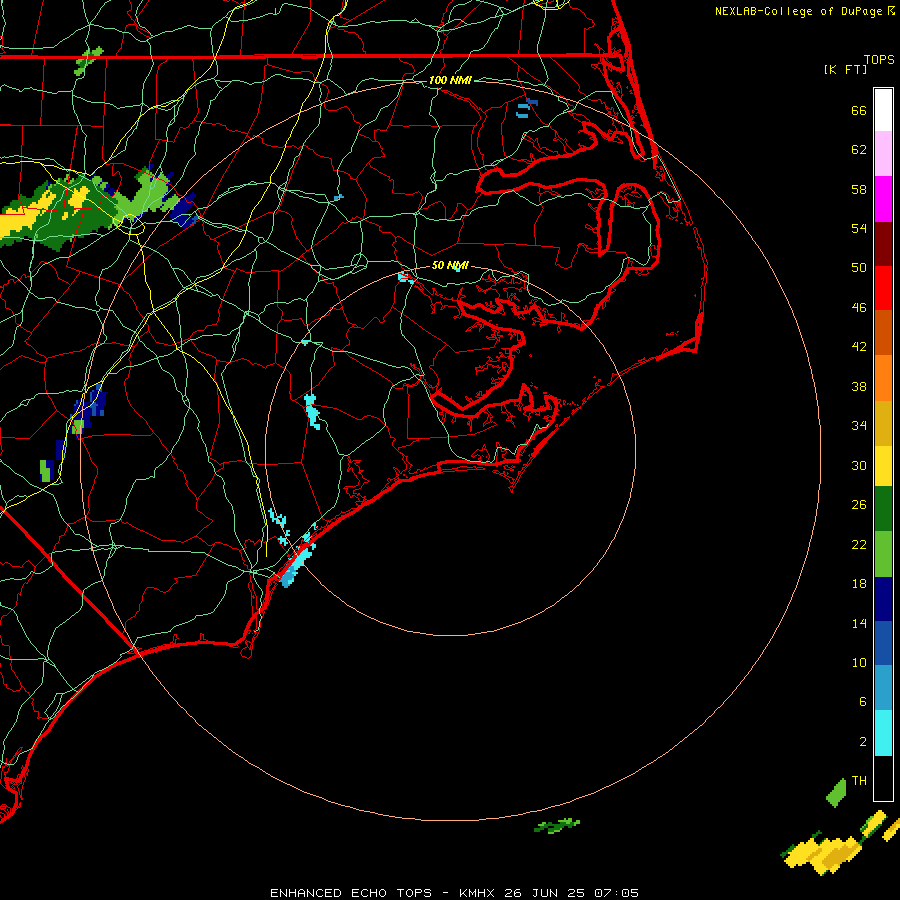Click the '62' scale label
This screenshot has width=900, height=900.
(x=859, y=150)
